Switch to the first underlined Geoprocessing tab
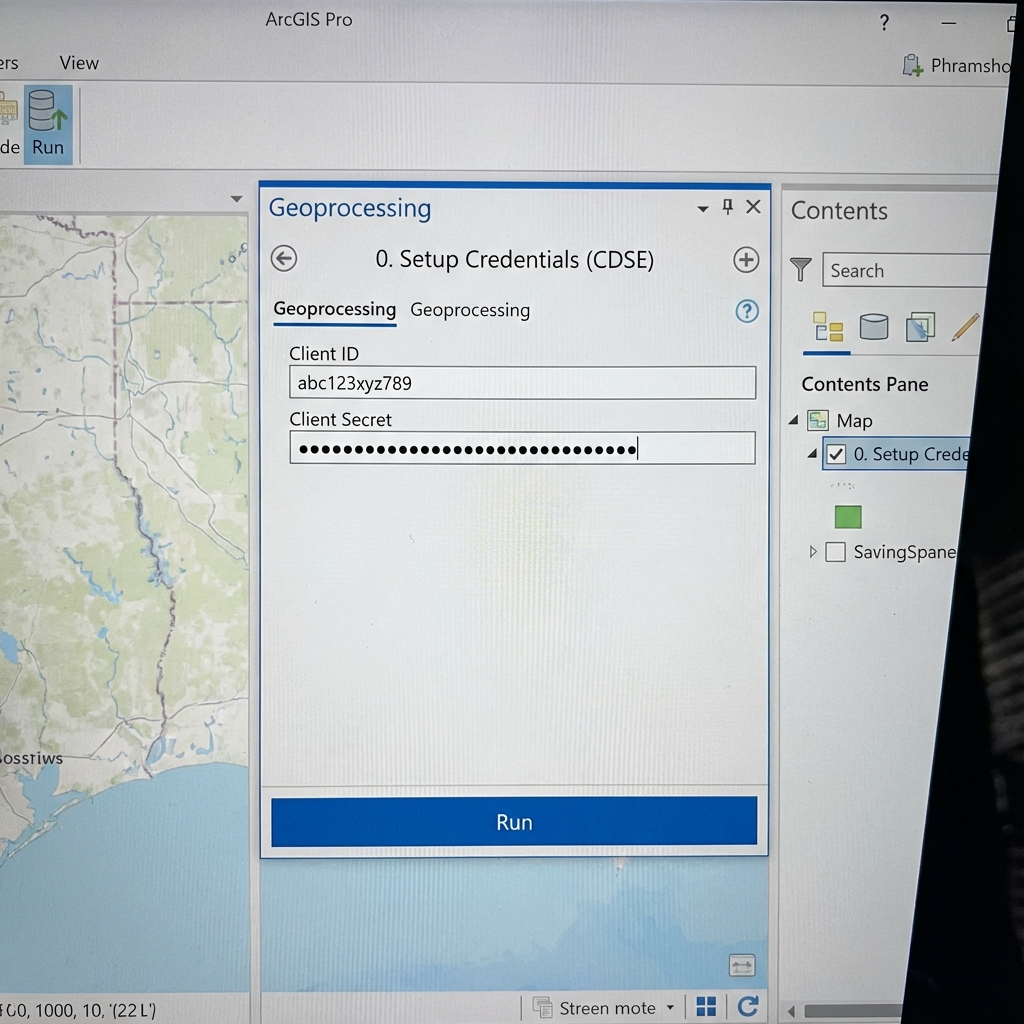 click(334, 309)
